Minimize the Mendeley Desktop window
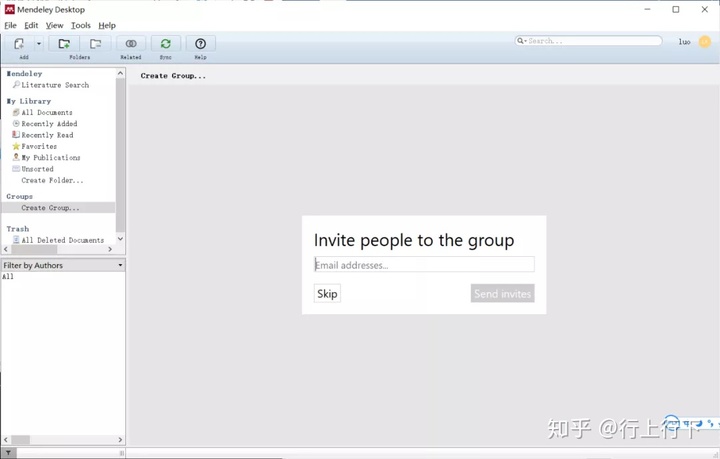This screenshot has width=720, height=459. (647, 9)
